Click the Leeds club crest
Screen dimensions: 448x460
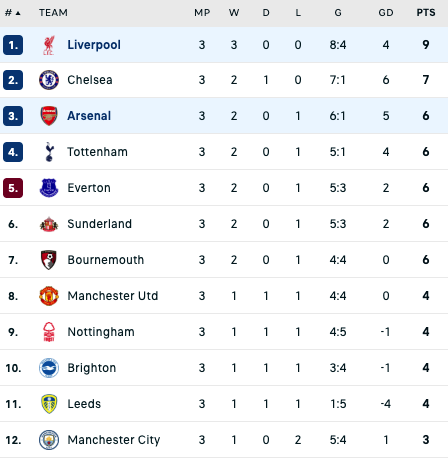point(49,404)
